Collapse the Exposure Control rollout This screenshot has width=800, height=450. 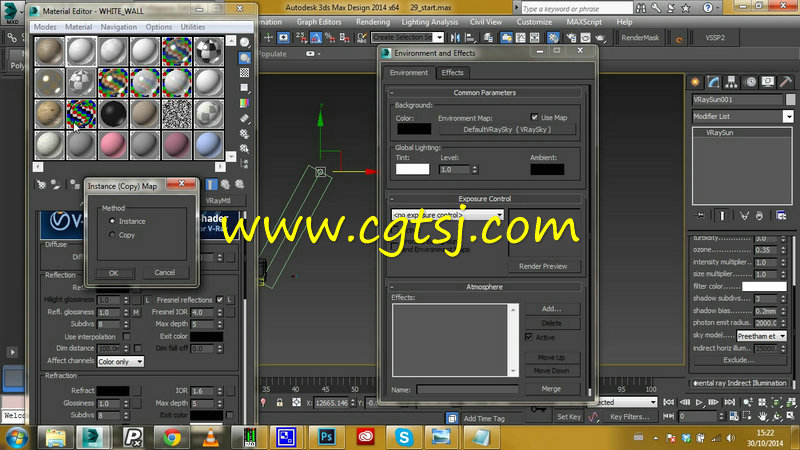click(x=485, y=198)
